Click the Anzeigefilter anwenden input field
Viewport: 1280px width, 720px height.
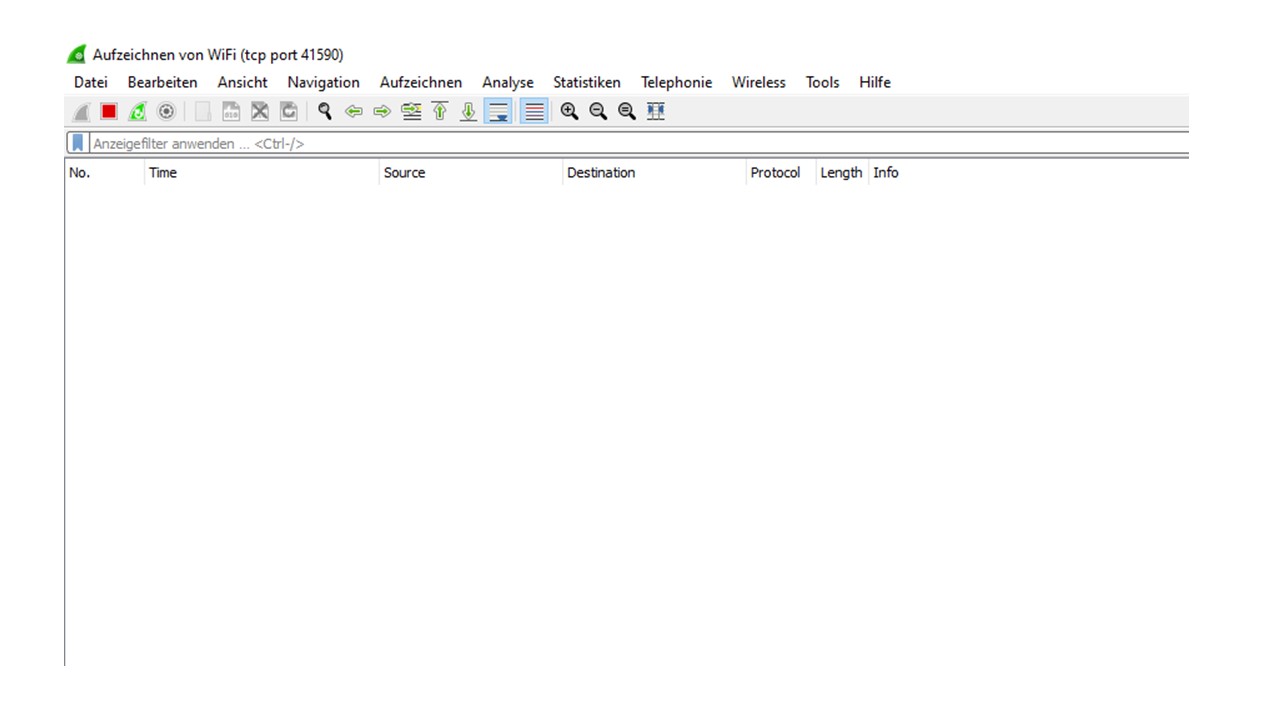638,144
